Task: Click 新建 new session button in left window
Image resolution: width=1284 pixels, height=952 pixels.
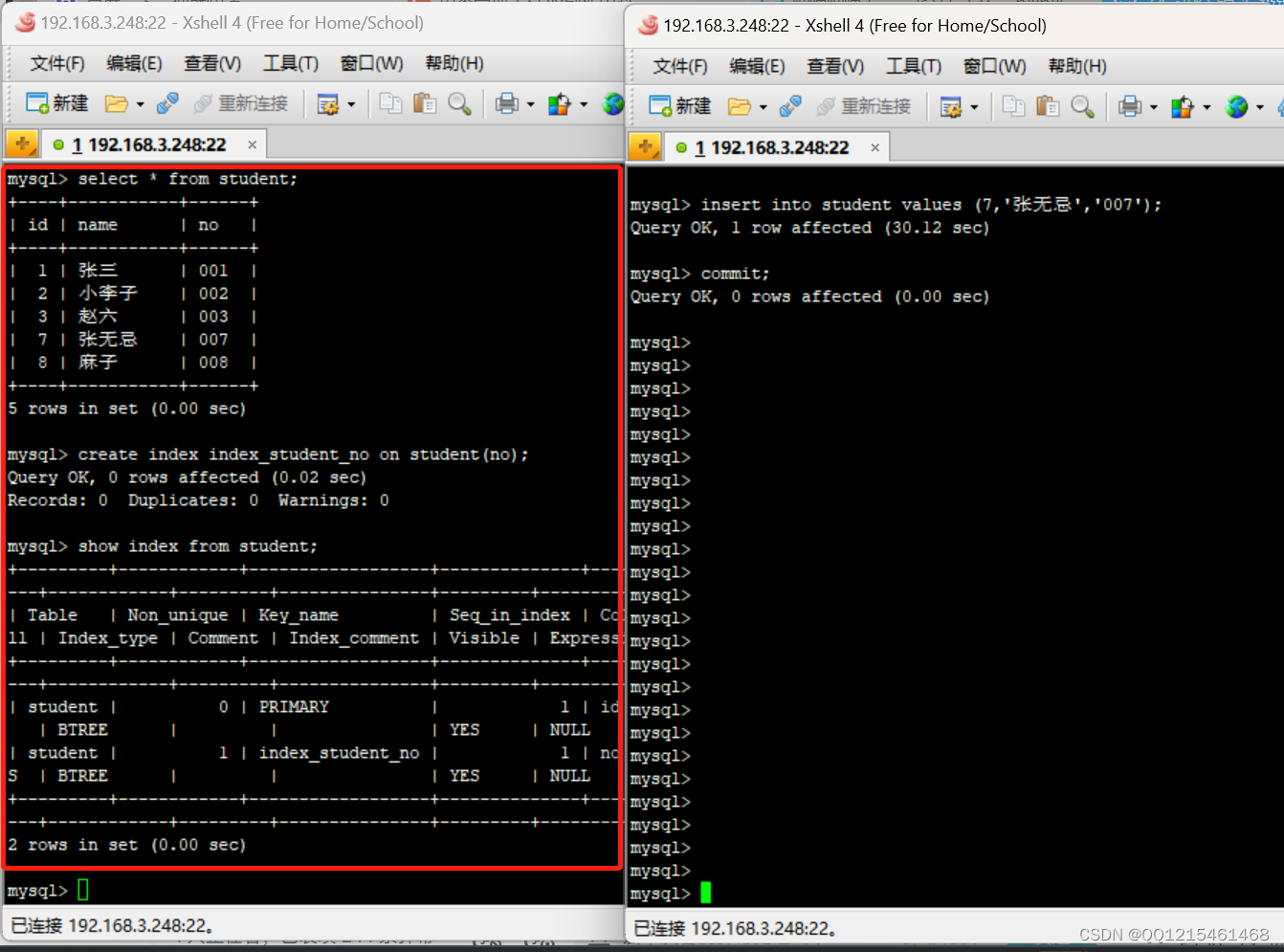Action: pyautogui.click(x=56, y=103)
